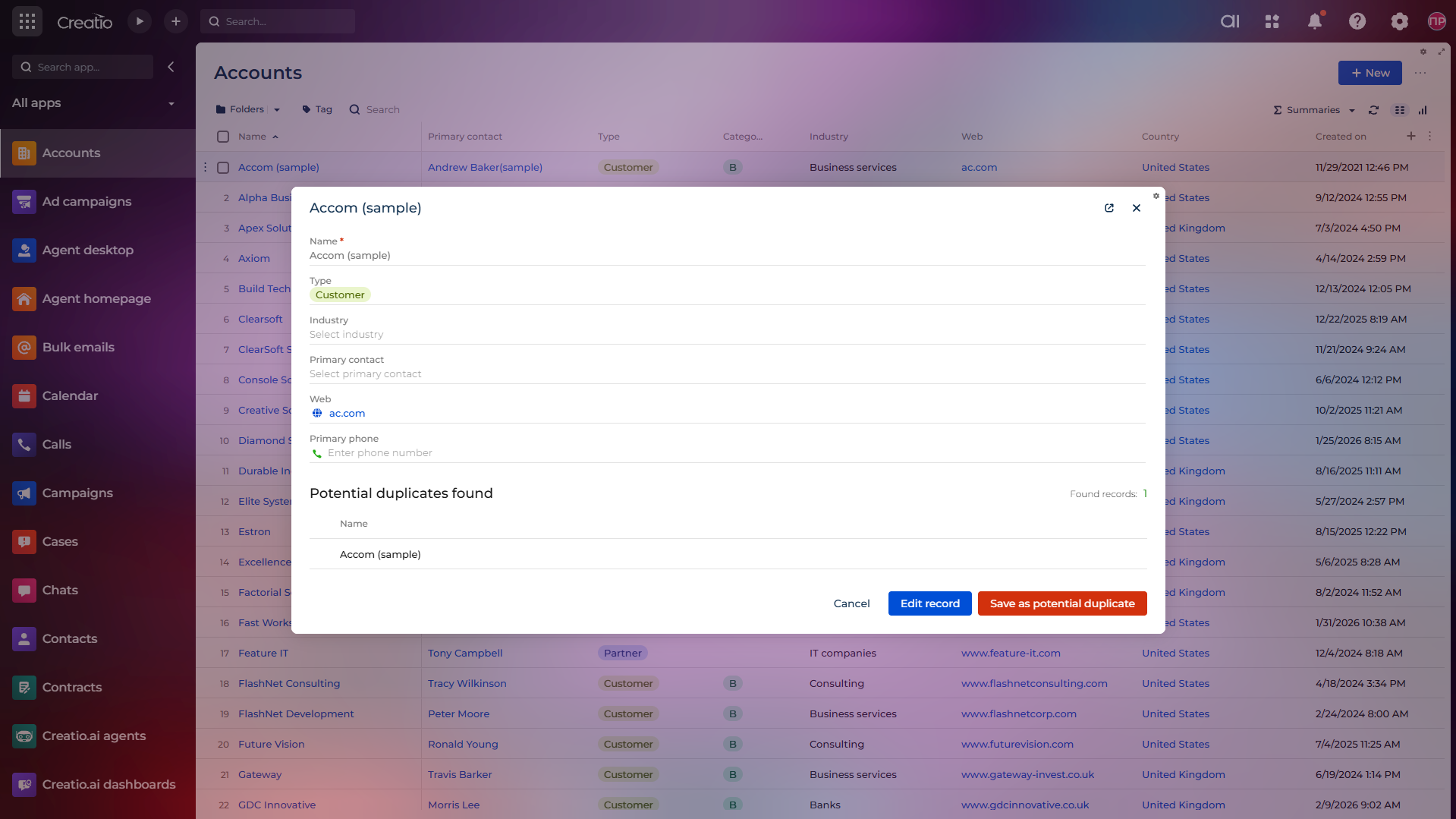Click the Primary phone input field
The height and width of the screenshot is (819, 1456).
coord(728,453)
